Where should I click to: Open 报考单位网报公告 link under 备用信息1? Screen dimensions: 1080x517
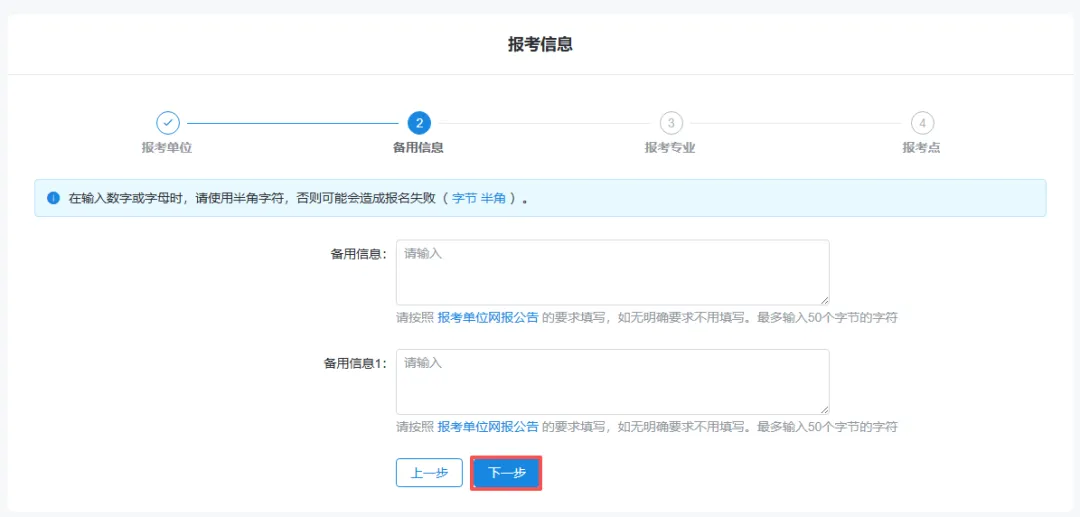[x=488, y=427]
